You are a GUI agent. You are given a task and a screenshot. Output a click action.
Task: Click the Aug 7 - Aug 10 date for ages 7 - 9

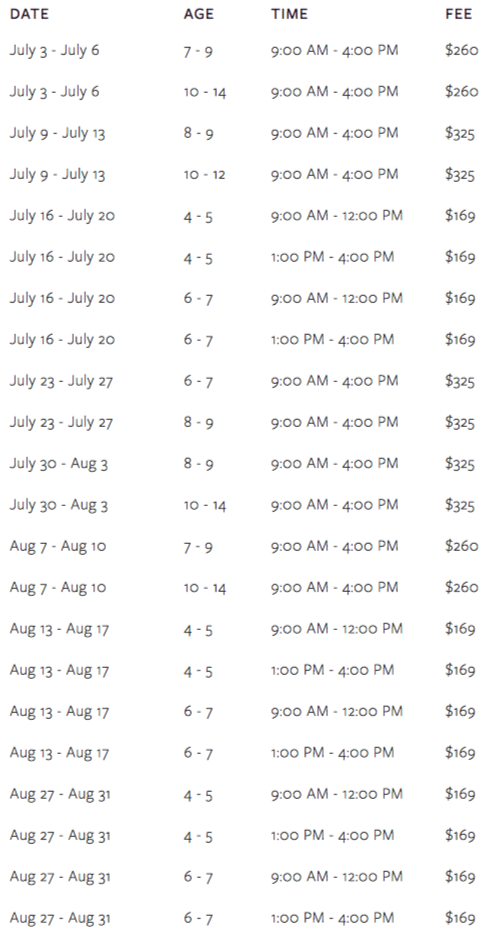[58, 547]
